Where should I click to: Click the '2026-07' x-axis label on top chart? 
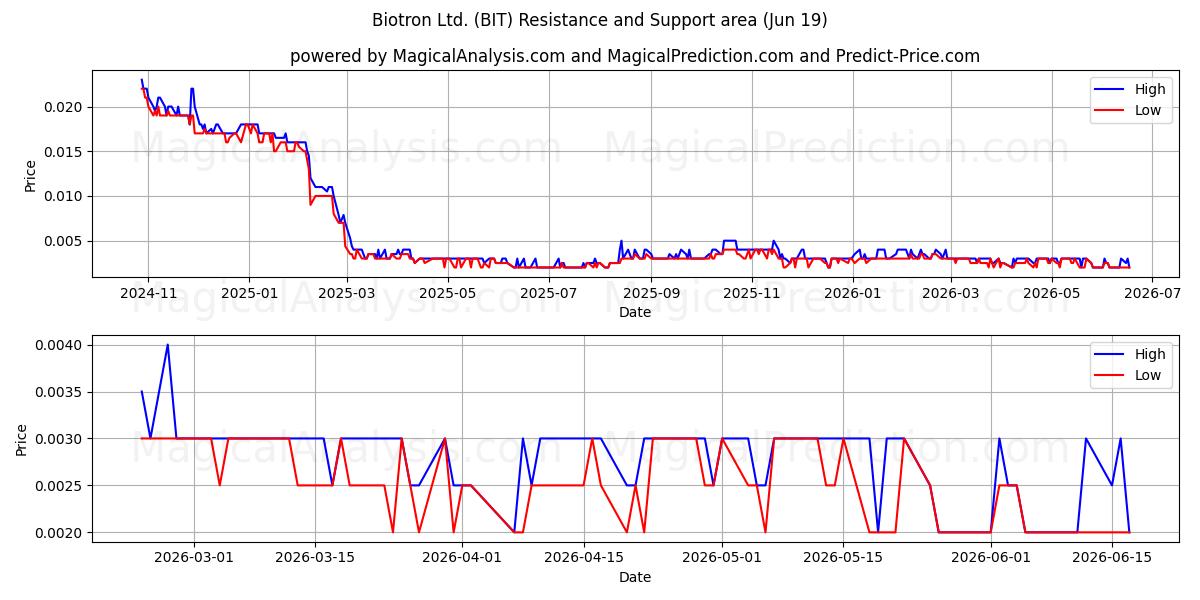click(x=1152, y=293)
